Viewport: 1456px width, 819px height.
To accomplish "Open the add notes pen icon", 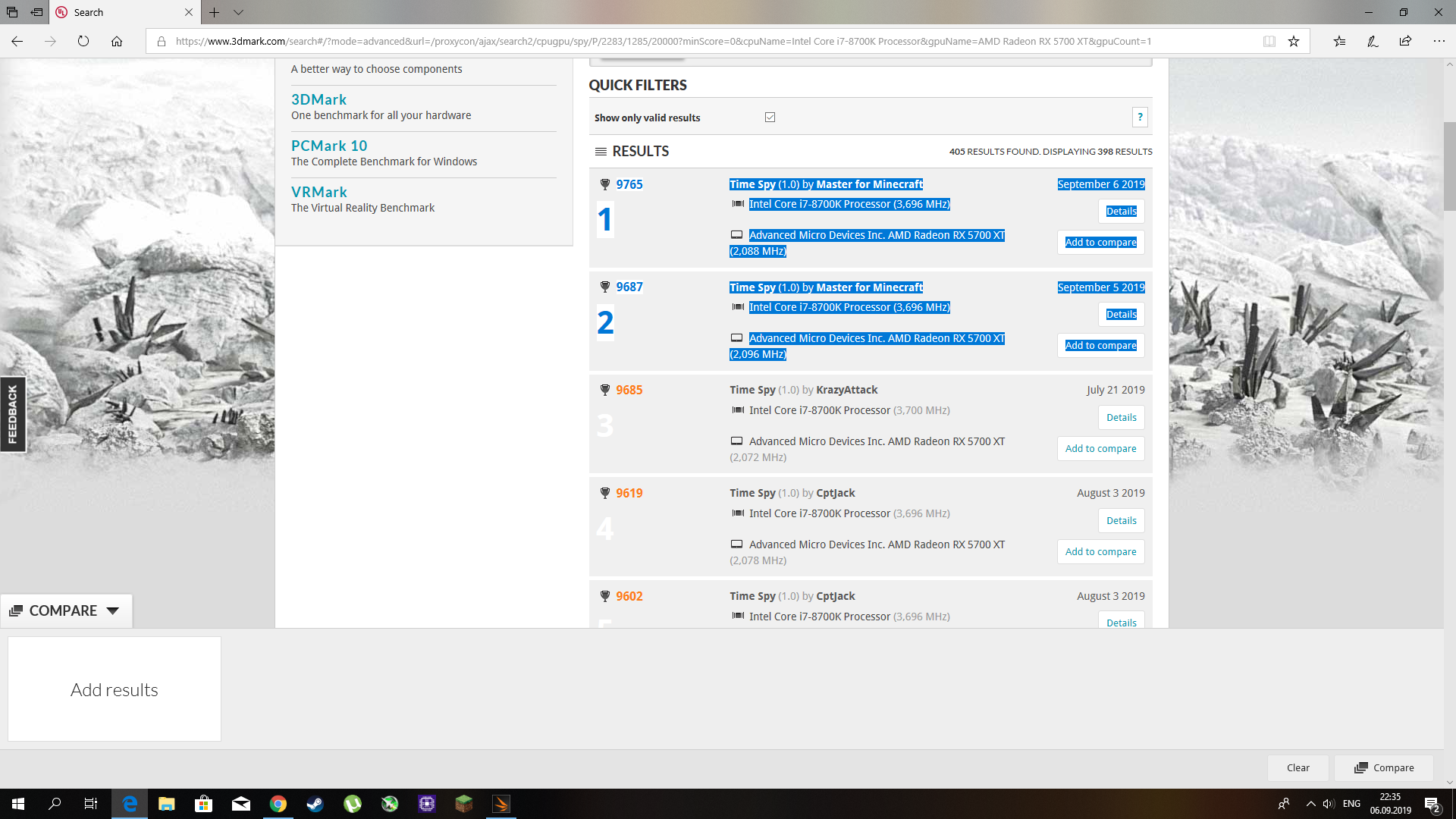I will [1373, 42].
